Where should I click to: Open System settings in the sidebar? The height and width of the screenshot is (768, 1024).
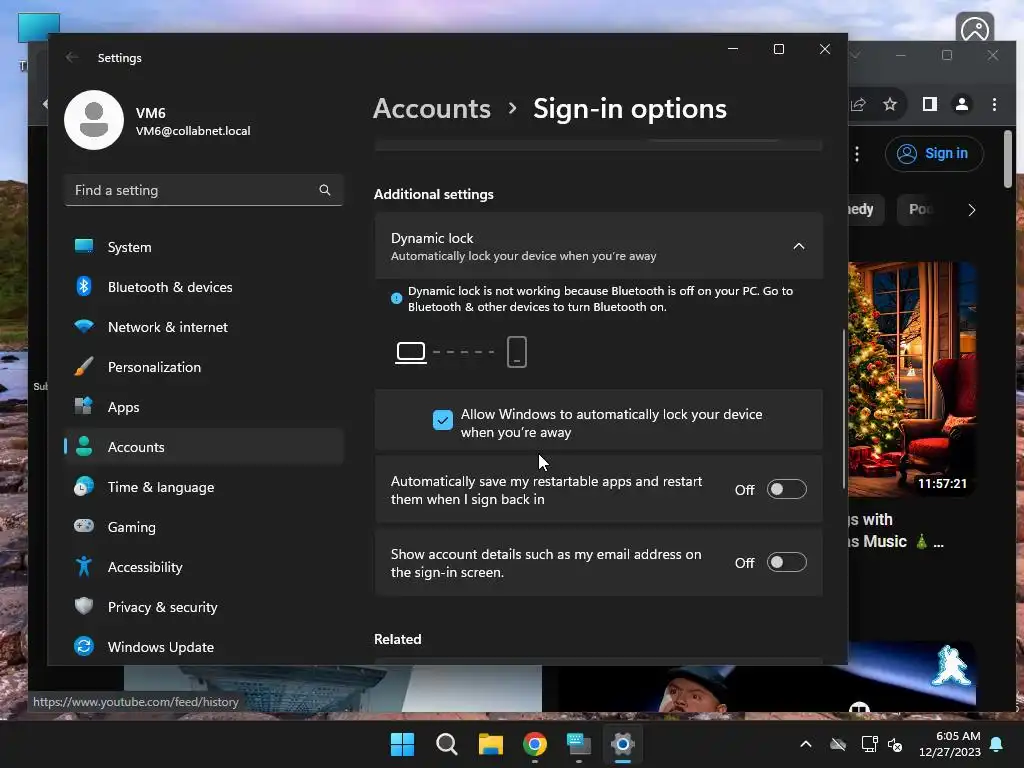[x=204, y=247]
